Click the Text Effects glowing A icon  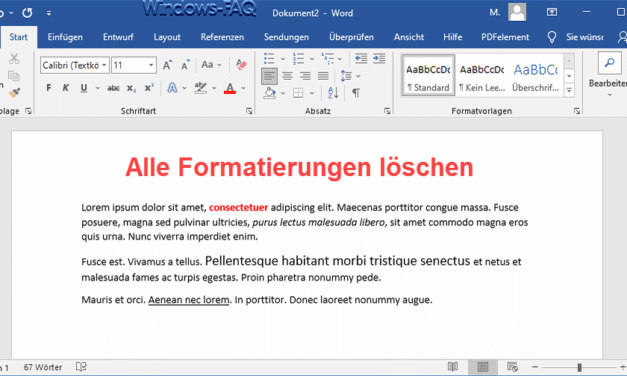[x=172, y=88]
